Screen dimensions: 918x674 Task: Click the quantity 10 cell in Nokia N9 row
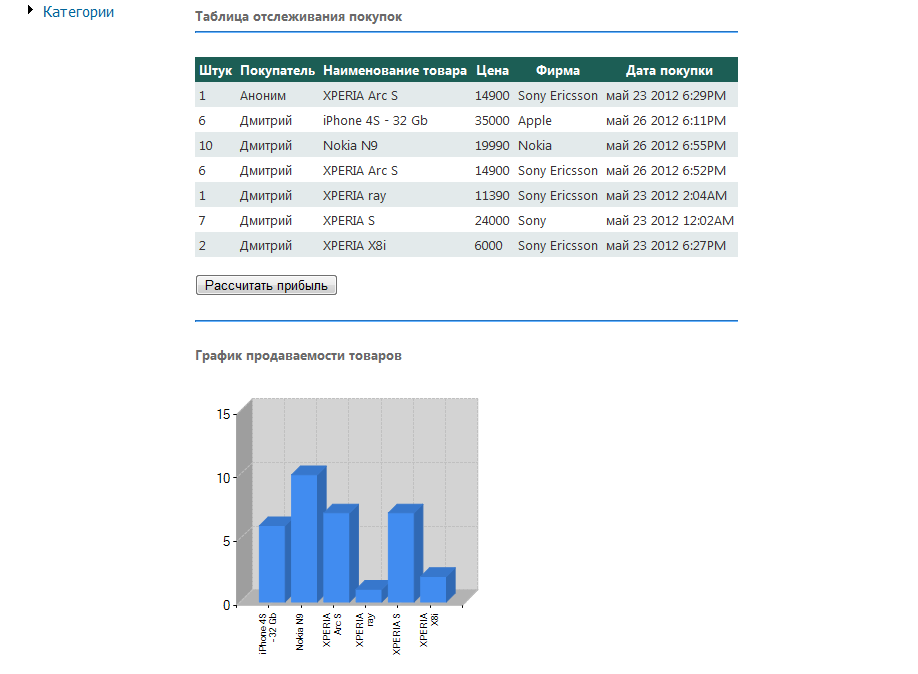pyautogui.click(x=205, y=146)
